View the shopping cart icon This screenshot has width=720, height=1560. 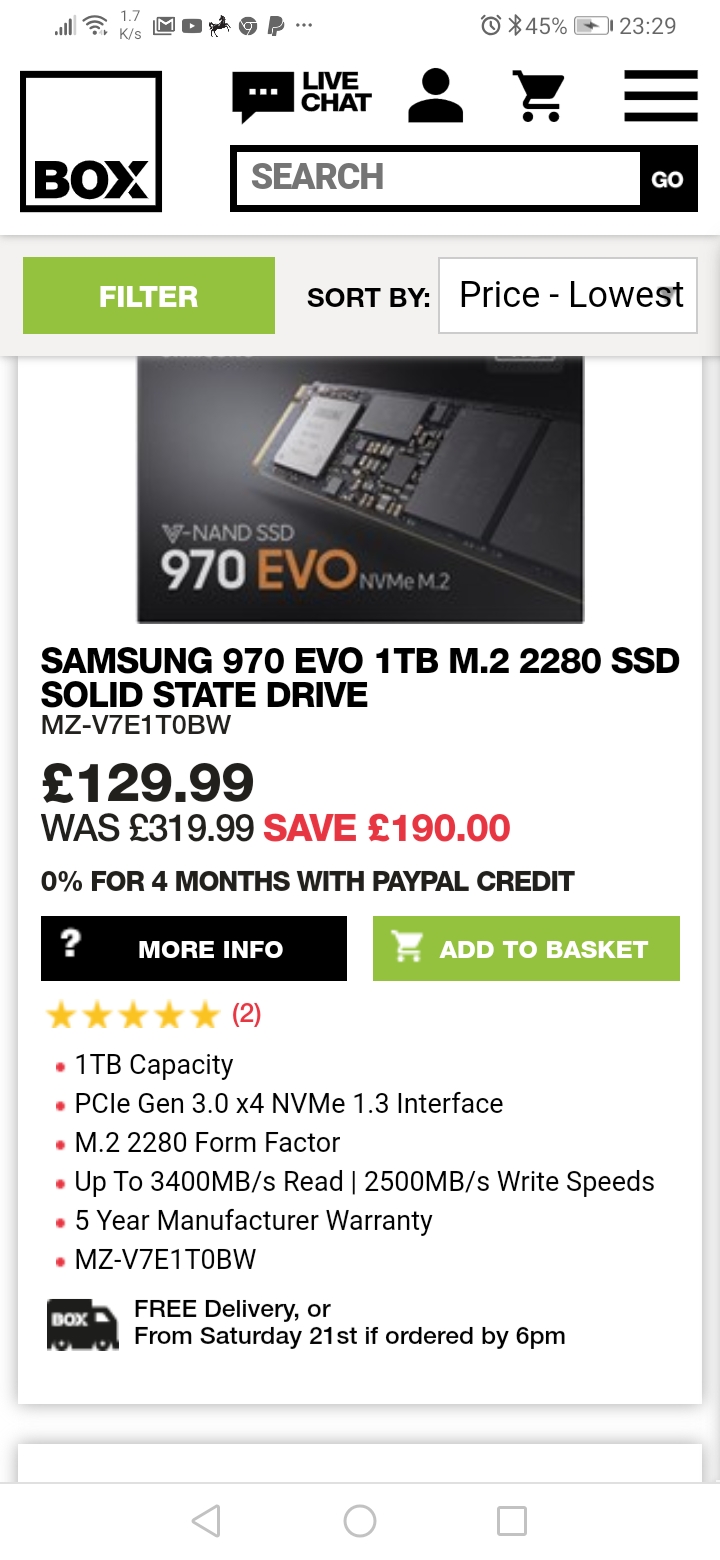point(539,96)
